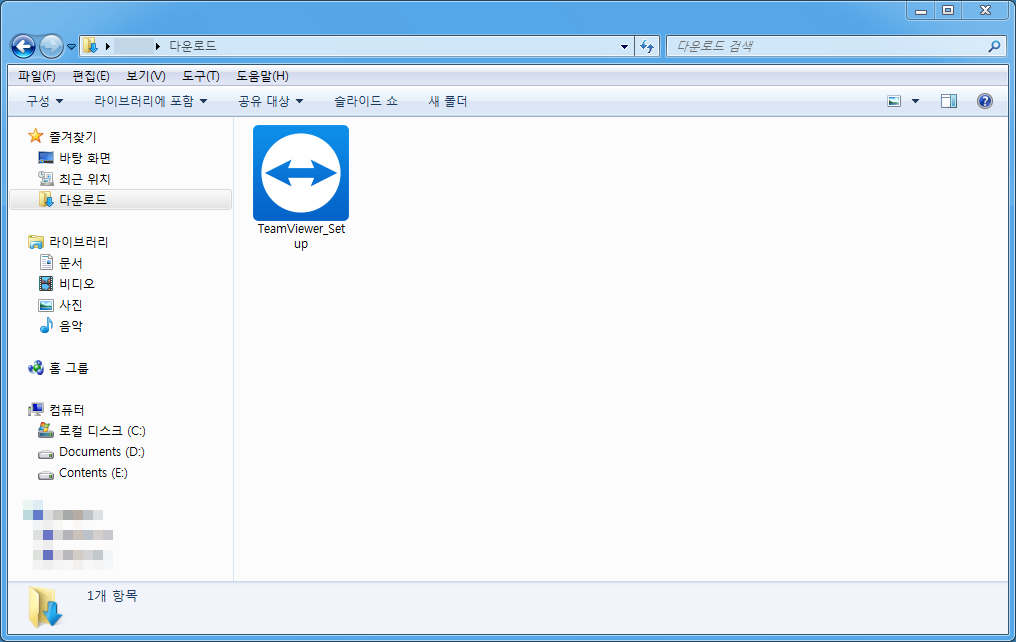Image resolution: width=1016 pixels, height=642 pixels.
Task: Select 홈 그룹 in navigation pane
Action: click(69, 368)
